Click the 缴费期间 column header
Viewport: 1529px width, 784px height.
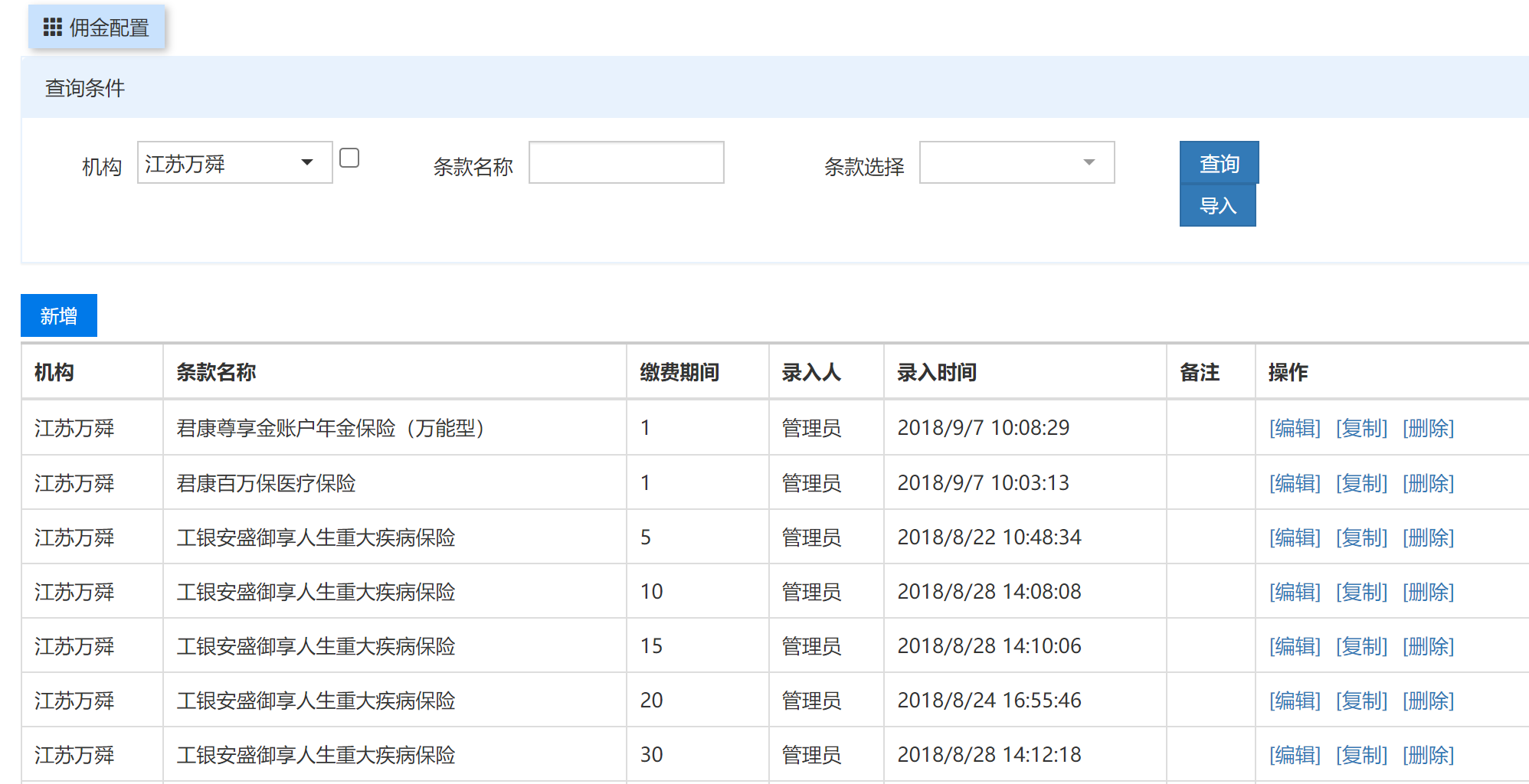[679, 372]
